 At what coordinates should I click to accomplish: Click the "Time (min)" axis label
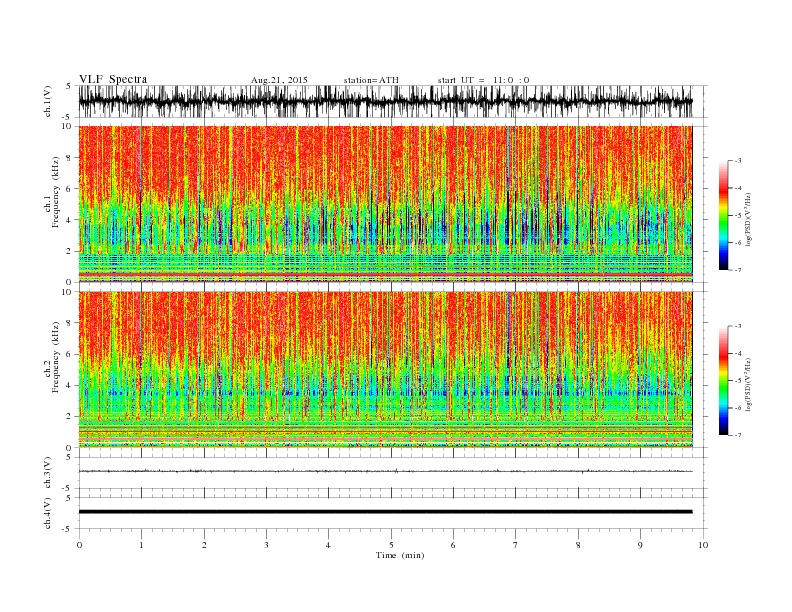coord(400,555)
